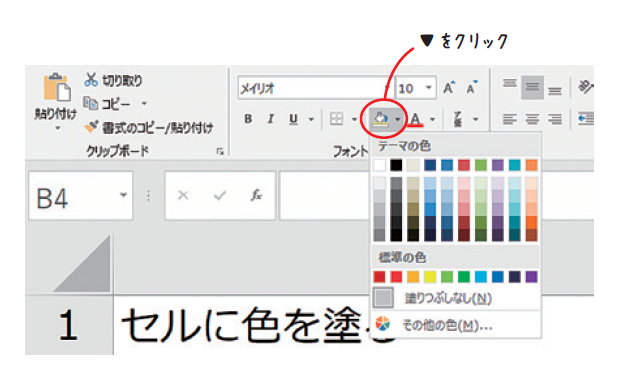
Task: Click the 書式のコピー/貼り付け label
Action: click(157, 128)
